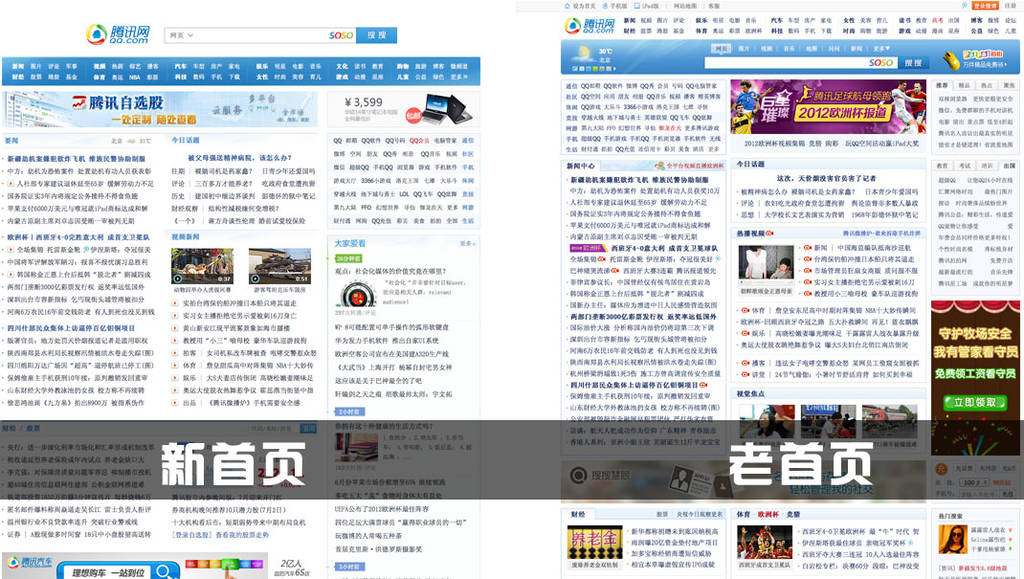1024x579 pixels.
Task: Click the yellow mouse icon beside search bar
Action: click(x=951, y=60)
